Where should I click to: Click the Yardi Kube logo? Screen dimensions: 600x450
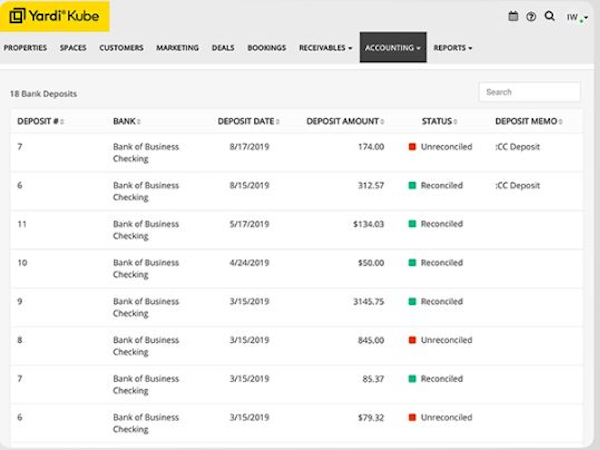click(55, 16)
